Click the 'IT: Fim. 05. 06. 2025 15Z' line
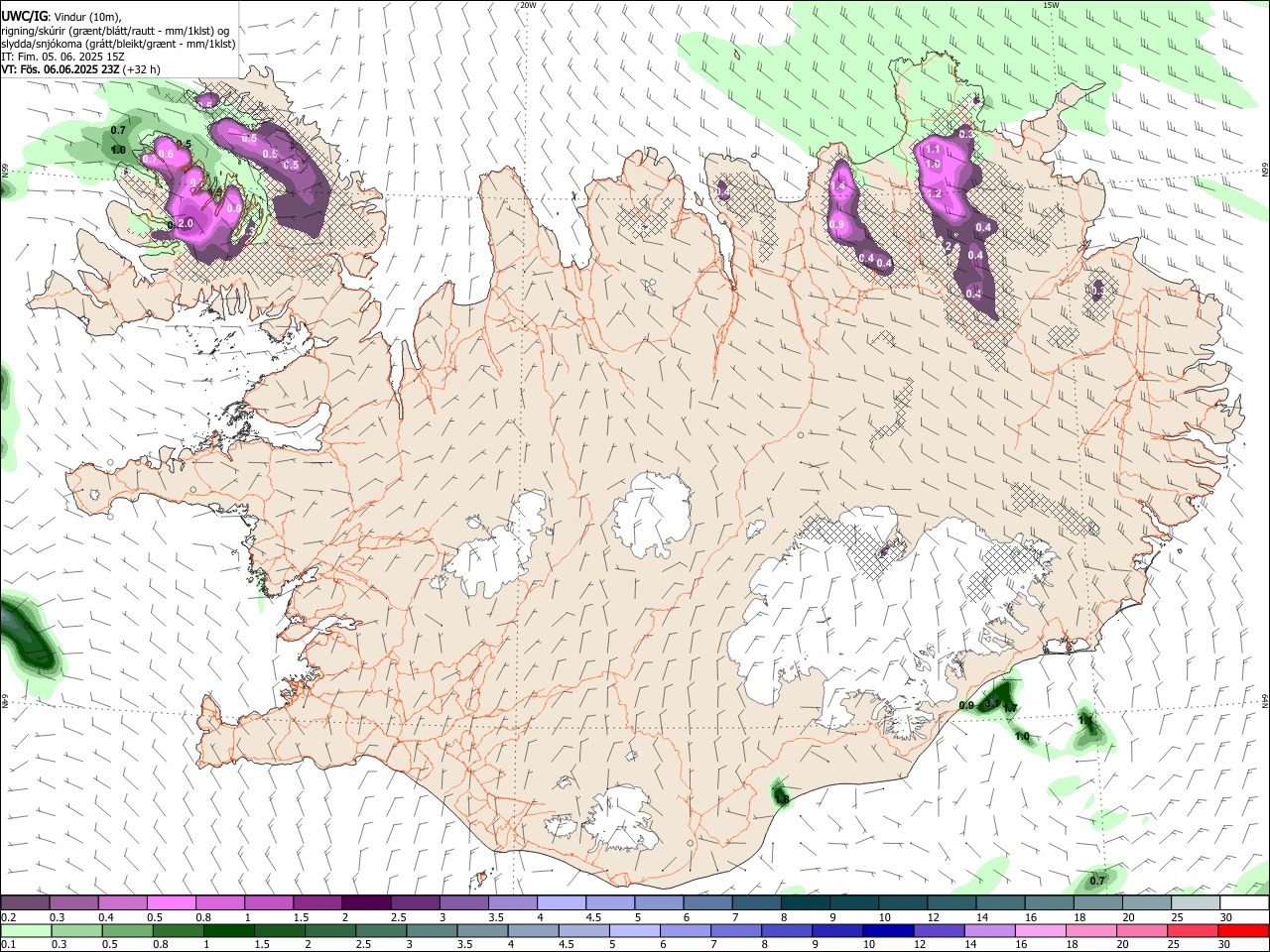Viewport: 1270px width, 952px height. click(63, 57)
